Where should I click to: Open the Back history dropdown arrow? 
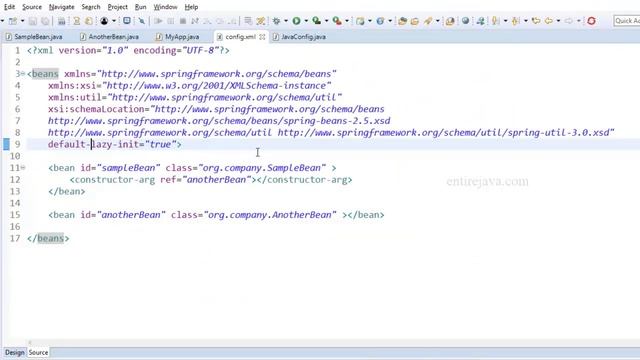(x=558, y=21)
